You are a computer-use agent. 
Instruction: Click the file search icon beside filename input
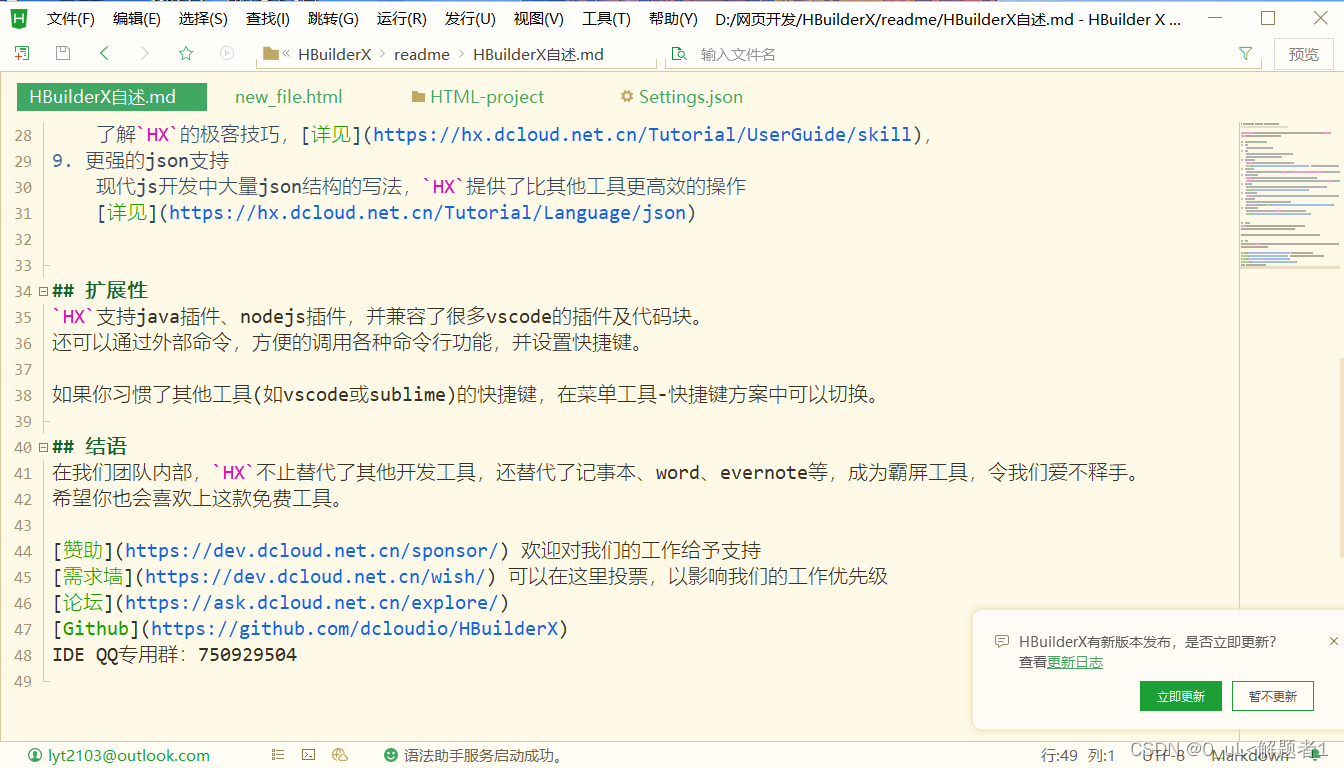(680, 54)
